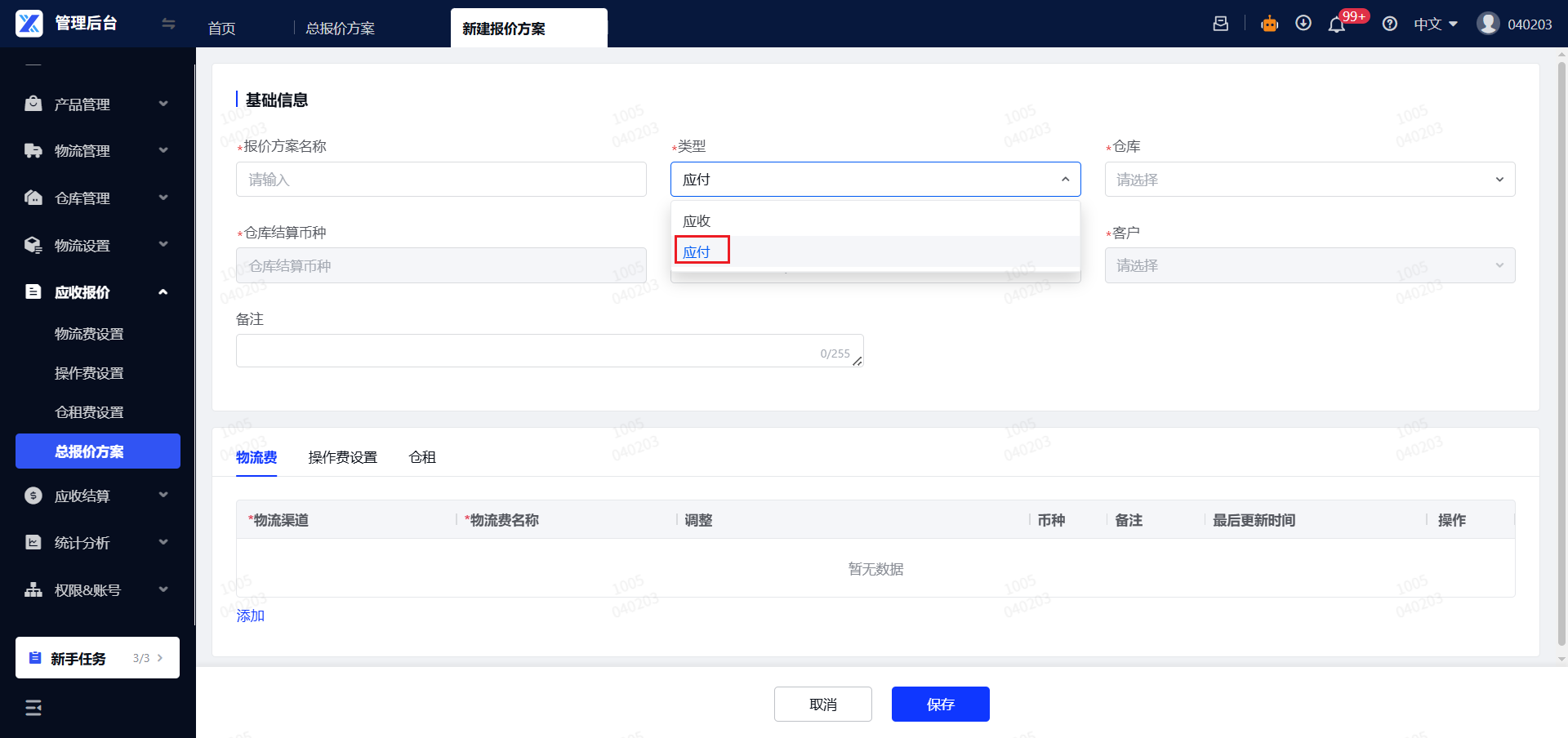
Task: Click the 仓库结算币种 field
Action: point(441,265)
